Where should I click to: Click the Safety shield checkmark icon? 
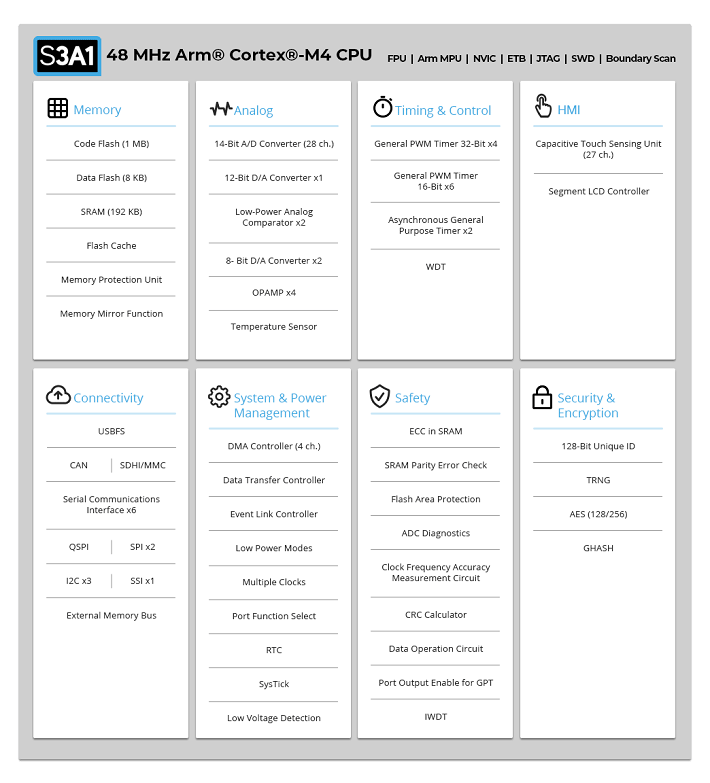click(379, 396)
